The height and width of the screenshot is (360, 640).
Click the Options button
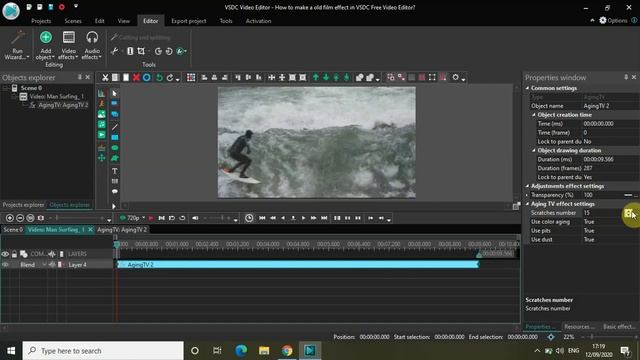[x=613, y=20]
